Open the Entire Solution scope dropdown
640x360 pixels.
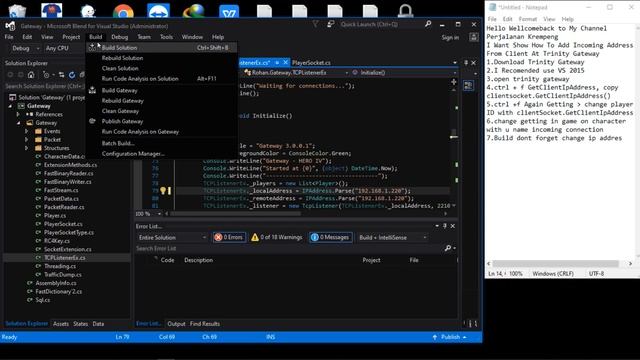(172, 238)
